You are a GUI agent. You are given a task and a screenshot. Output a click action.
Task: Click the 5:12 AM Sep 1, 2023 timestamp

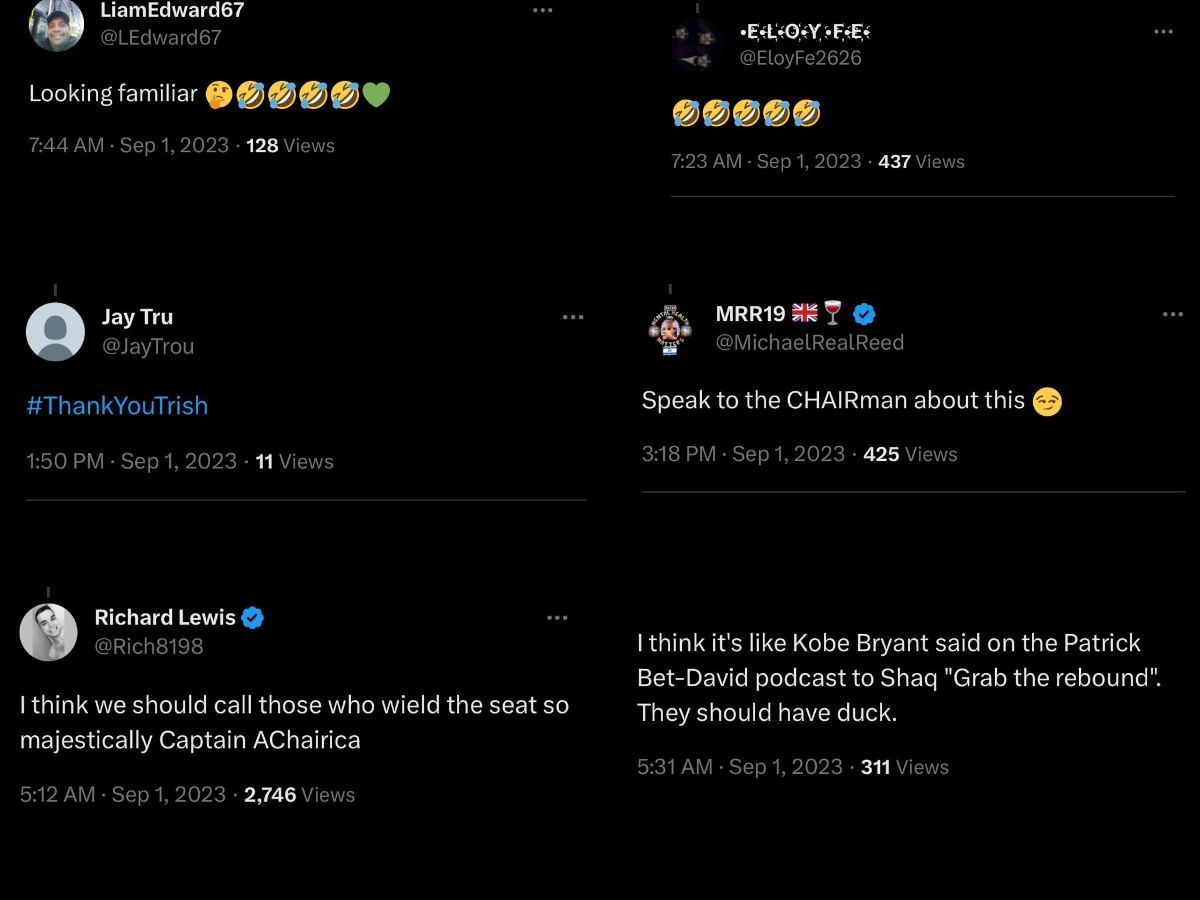(x=122, y=794)
